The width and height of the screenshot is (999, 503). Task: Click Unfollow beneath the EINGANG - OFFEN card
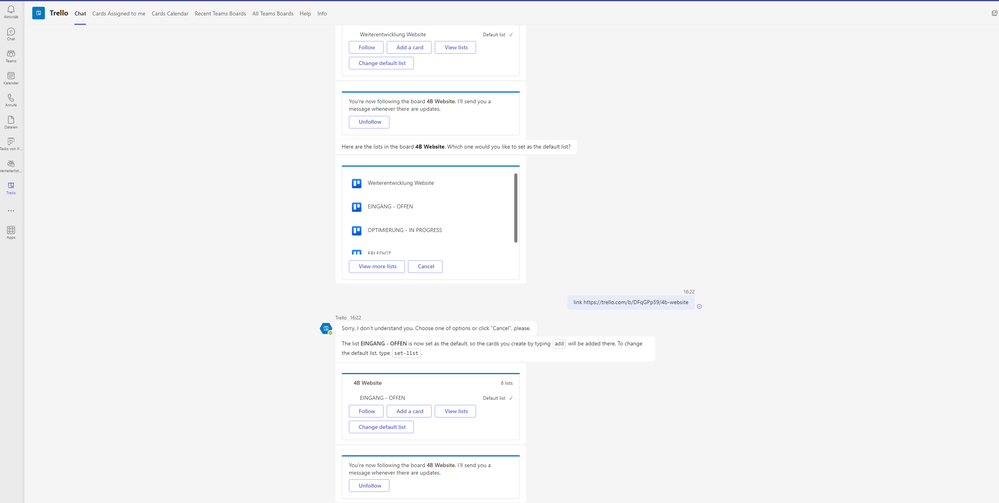[369, 486]
